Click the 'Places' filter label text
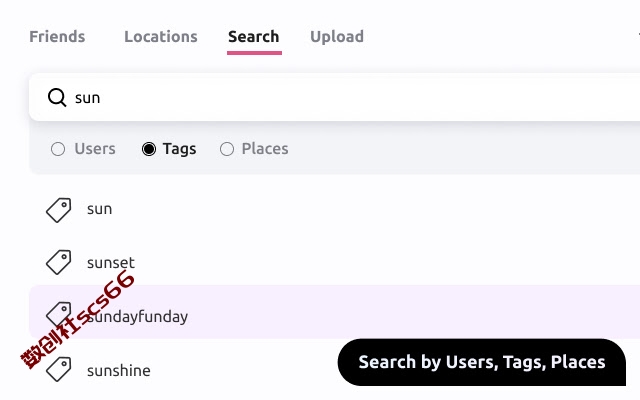Image resolution: width=640 pixels, height=400 pixels. point(265,149)
